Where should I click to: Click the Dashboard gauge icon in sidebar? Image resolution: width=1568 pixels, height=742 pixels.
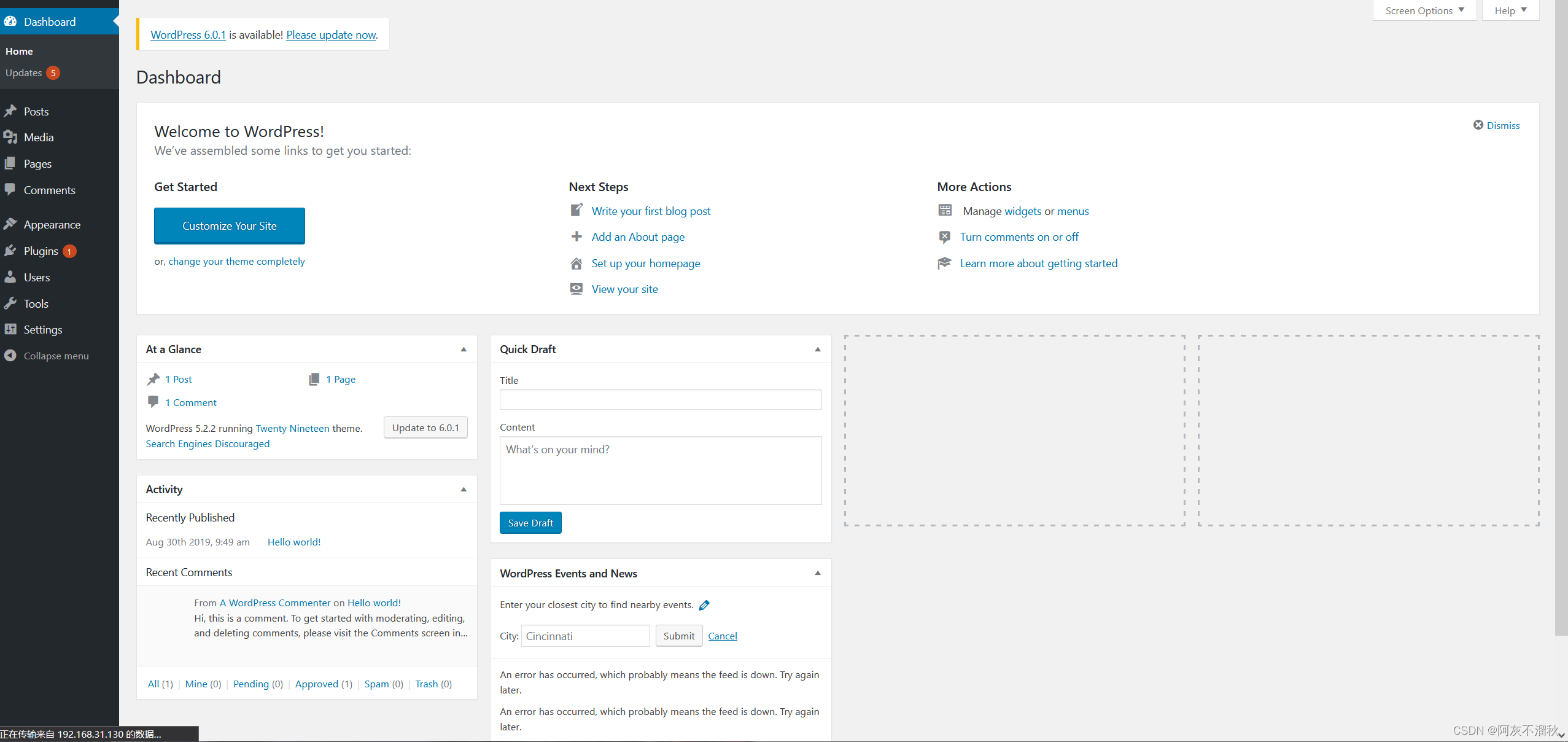(x=10, y=21)
